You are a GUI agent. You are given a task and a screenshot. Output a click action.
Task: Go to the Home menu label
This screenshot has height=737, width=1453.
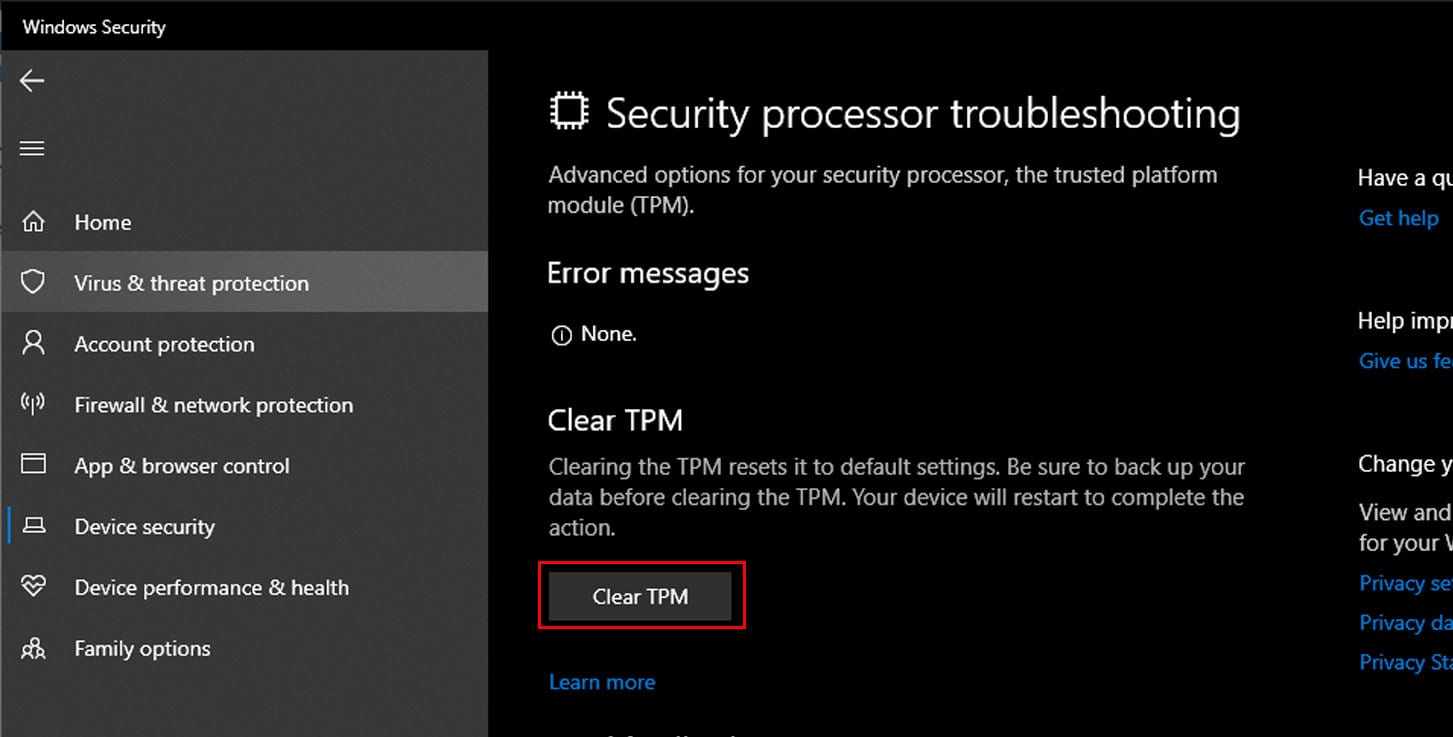point(103,222)
